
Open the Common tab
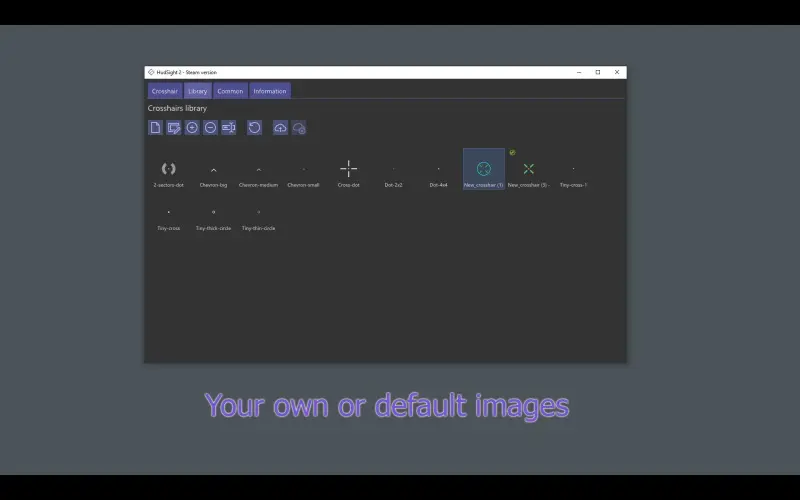click(230, 91)
